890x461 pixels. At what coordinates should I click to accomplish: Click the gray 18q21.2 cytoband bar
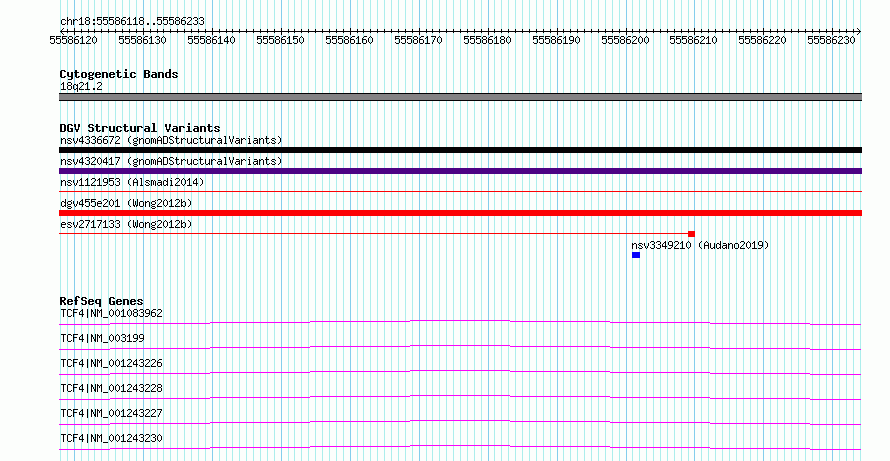[460, 97]
